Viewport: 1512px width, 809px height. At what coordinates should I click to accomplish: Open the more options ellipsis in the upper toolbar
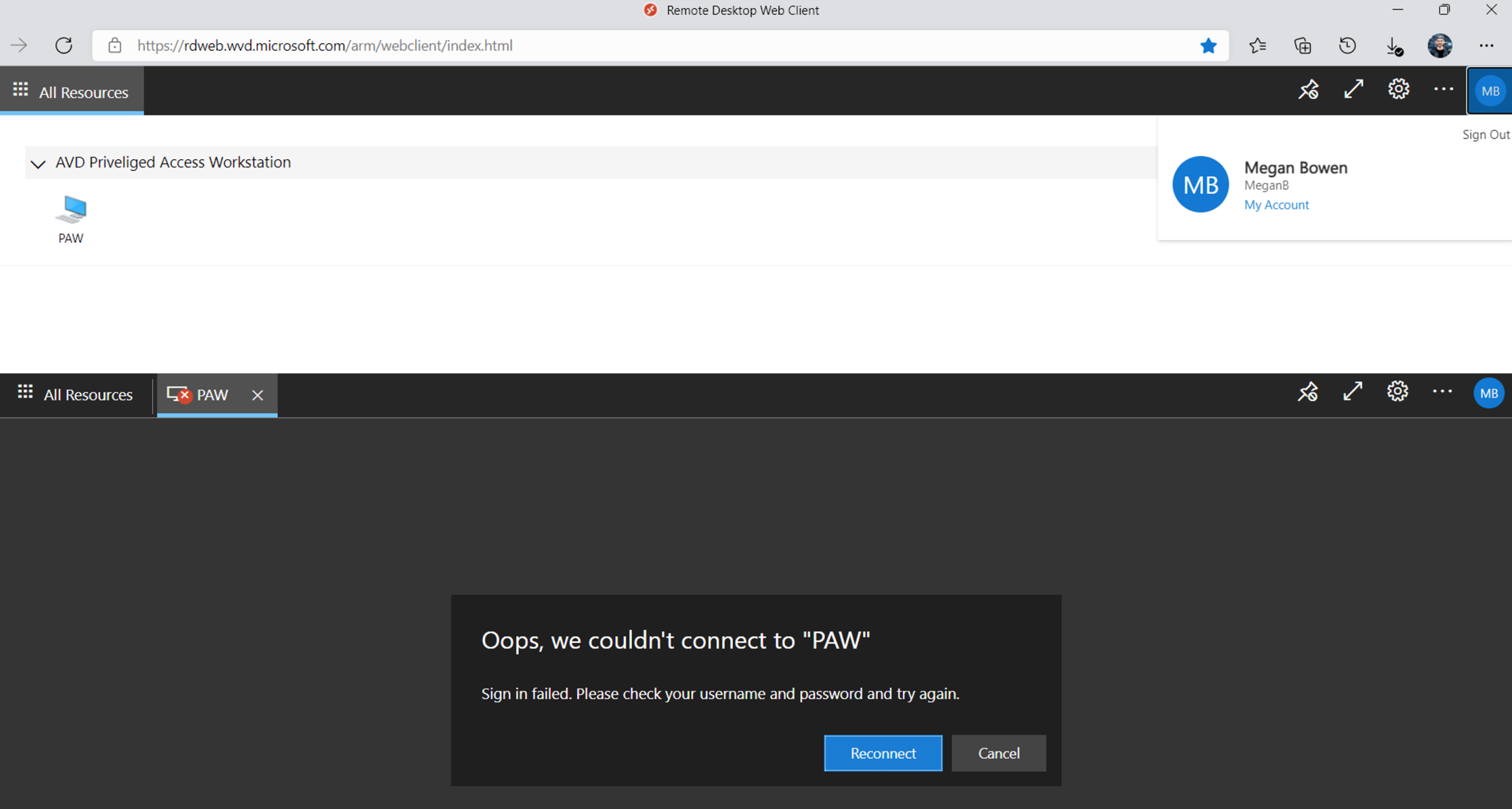click(x=1443, y=89)
